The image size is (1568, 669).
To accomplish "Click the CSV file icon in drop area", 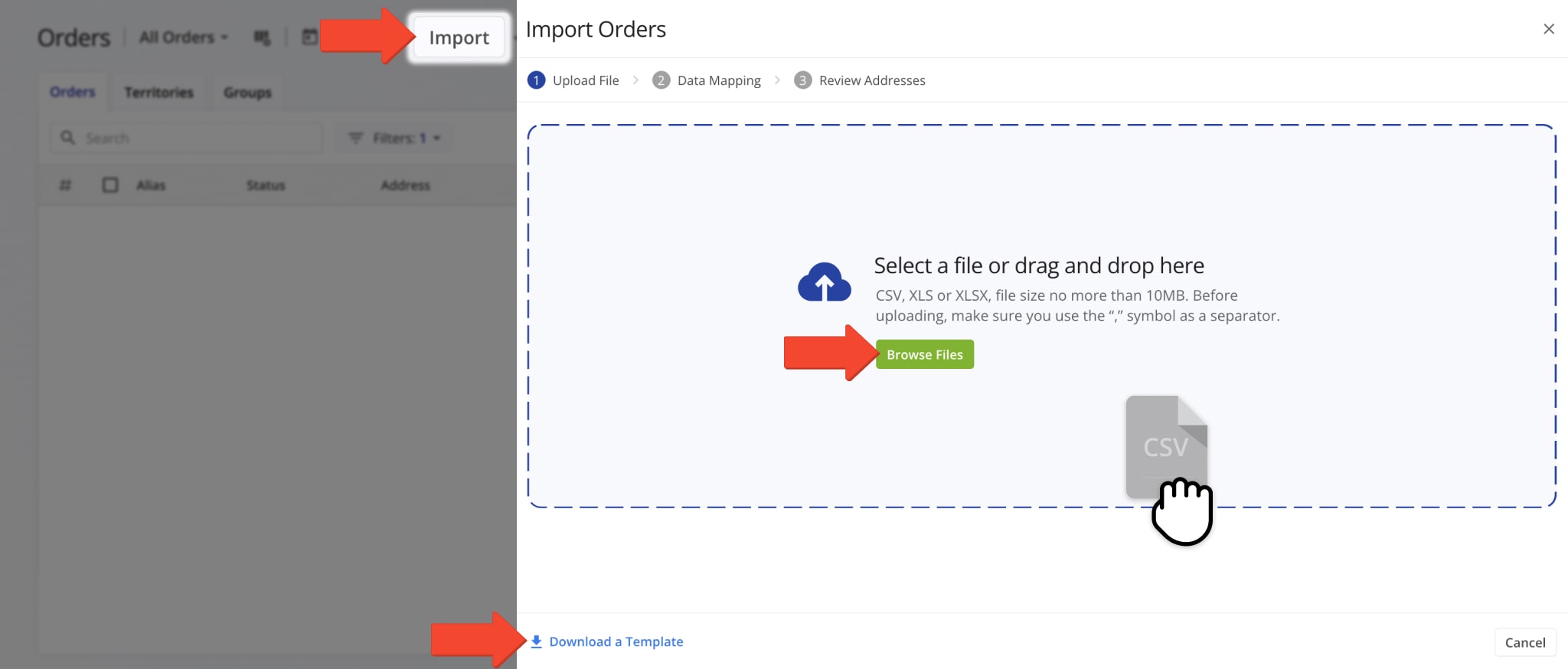I will point(1166,446).
